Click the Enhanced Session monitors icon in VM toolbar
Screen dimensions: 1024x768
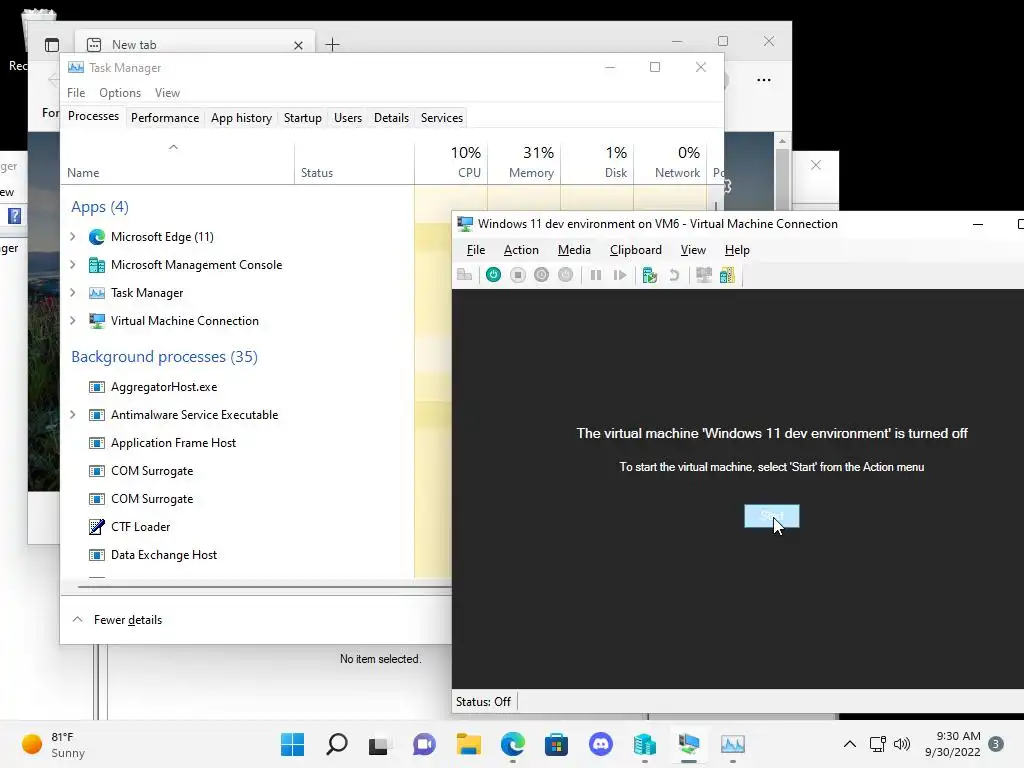pyautogui.click(x=703, y=275)
